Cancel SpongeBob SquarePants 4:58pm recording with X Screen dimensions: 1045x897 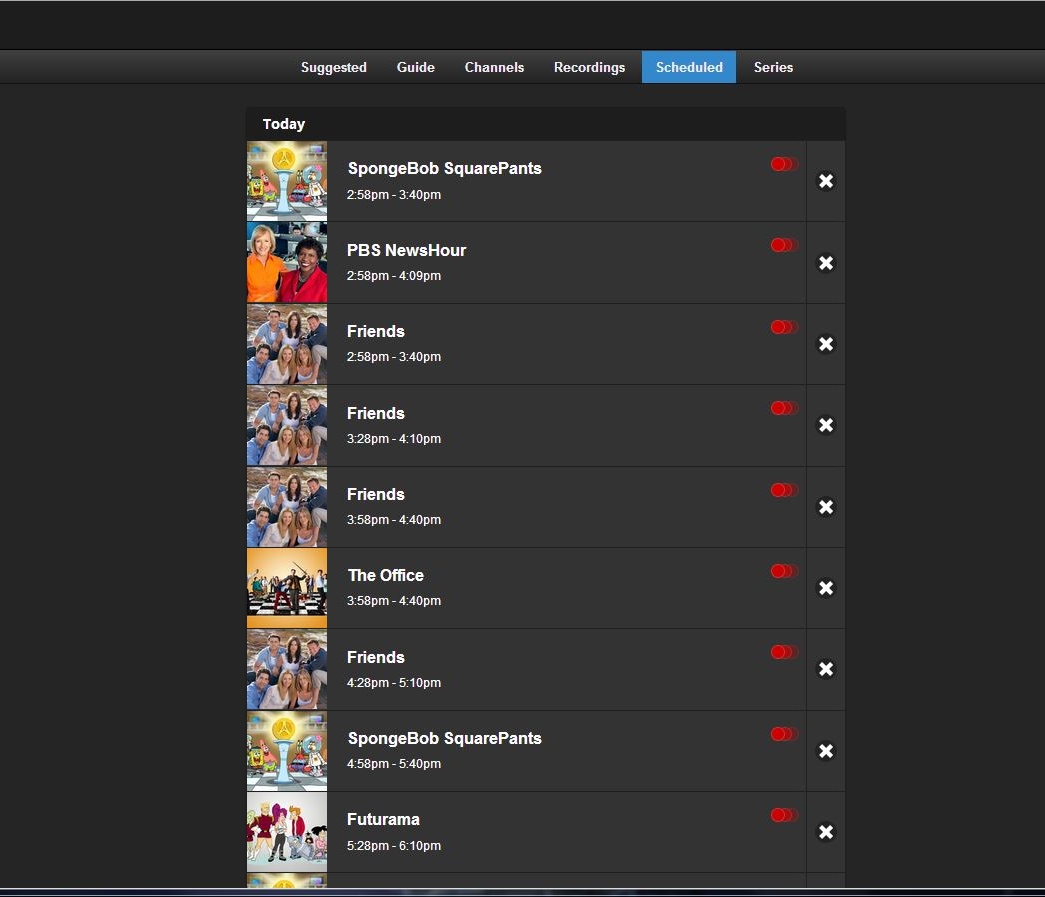(826, 751)
